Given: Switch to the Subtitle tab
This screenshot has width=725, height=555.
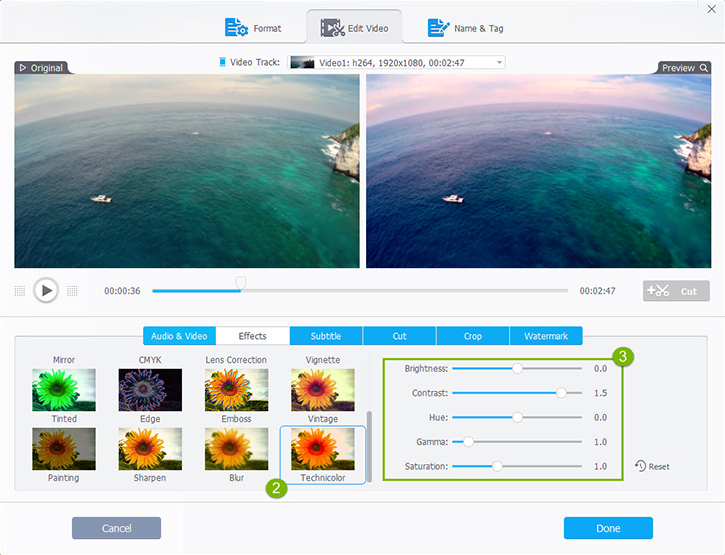Looking at the screenshot, I should pos(326,336).
